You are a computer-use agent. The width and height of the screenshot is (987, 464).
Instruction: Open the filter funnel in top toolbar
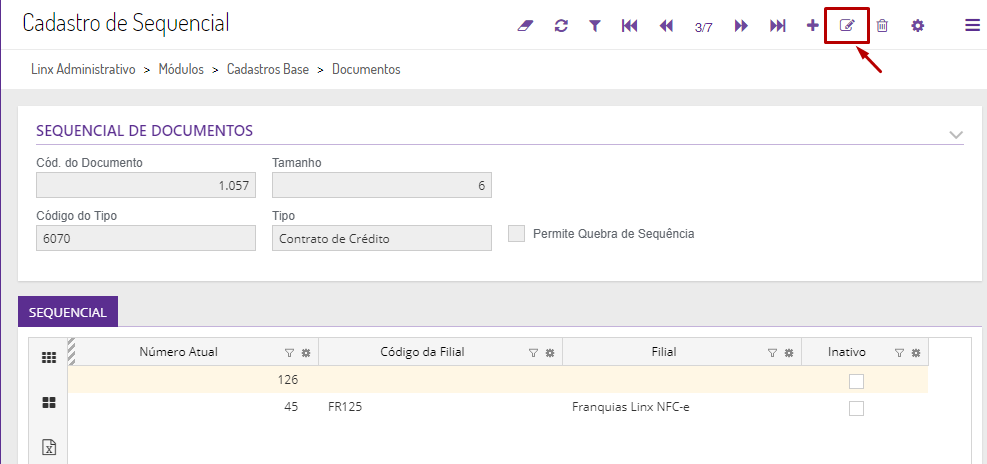(x=595, y=26)
